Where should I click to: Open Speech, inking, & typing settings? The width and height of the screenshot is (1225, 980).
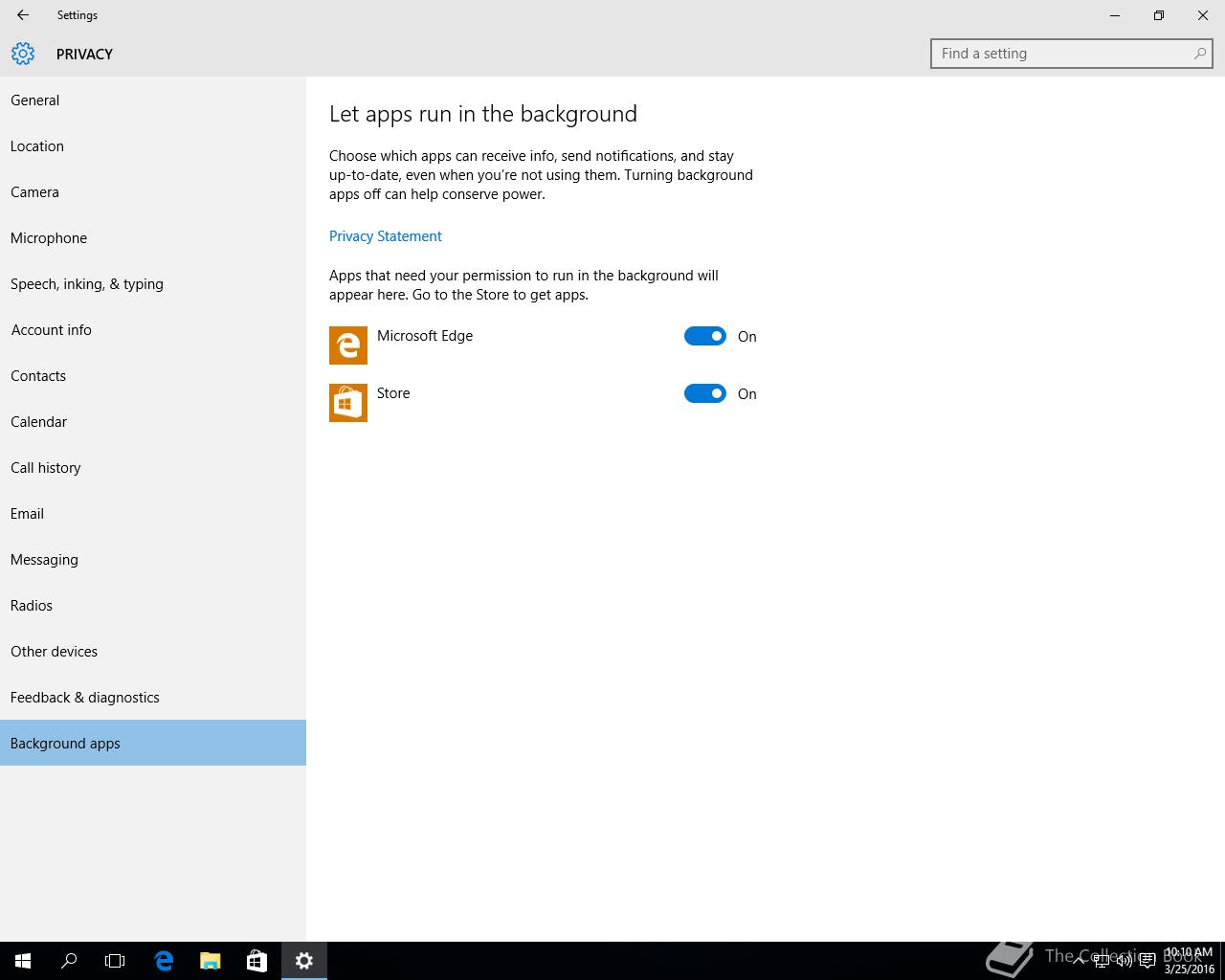153,284
